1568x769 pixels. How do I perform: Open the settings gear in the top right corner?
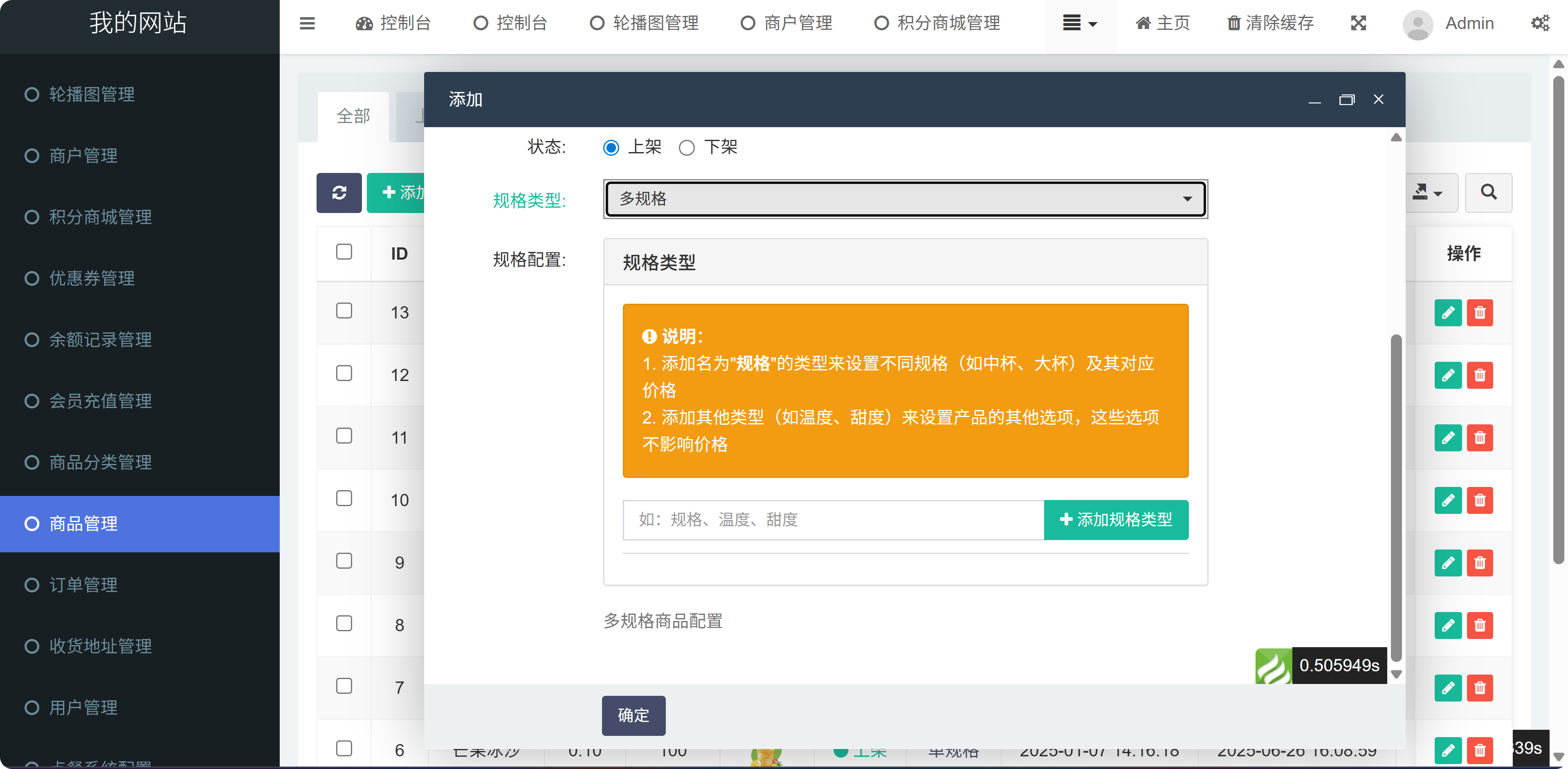[x=1541, y=23]
